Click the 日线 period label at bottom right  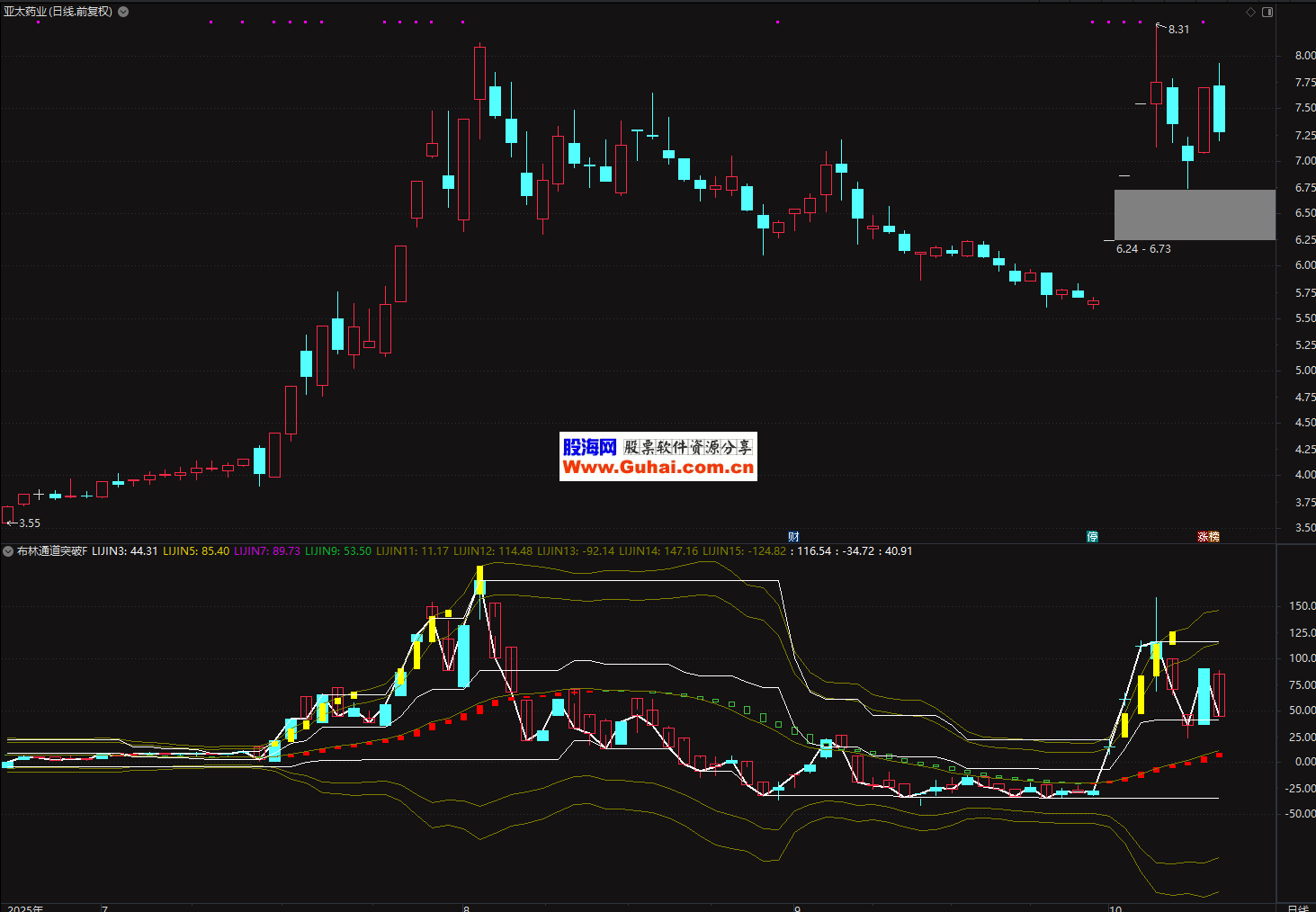click(x=1296, y=908)
